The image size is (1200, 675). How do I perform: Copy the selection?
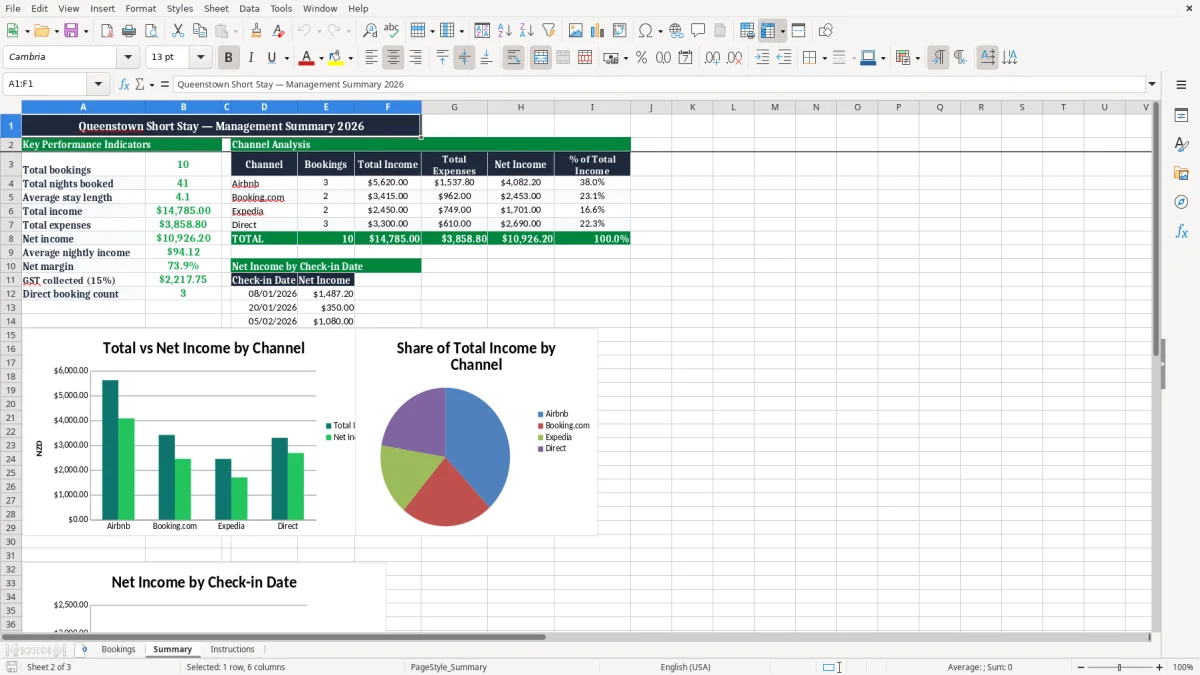tap(200, 31)
